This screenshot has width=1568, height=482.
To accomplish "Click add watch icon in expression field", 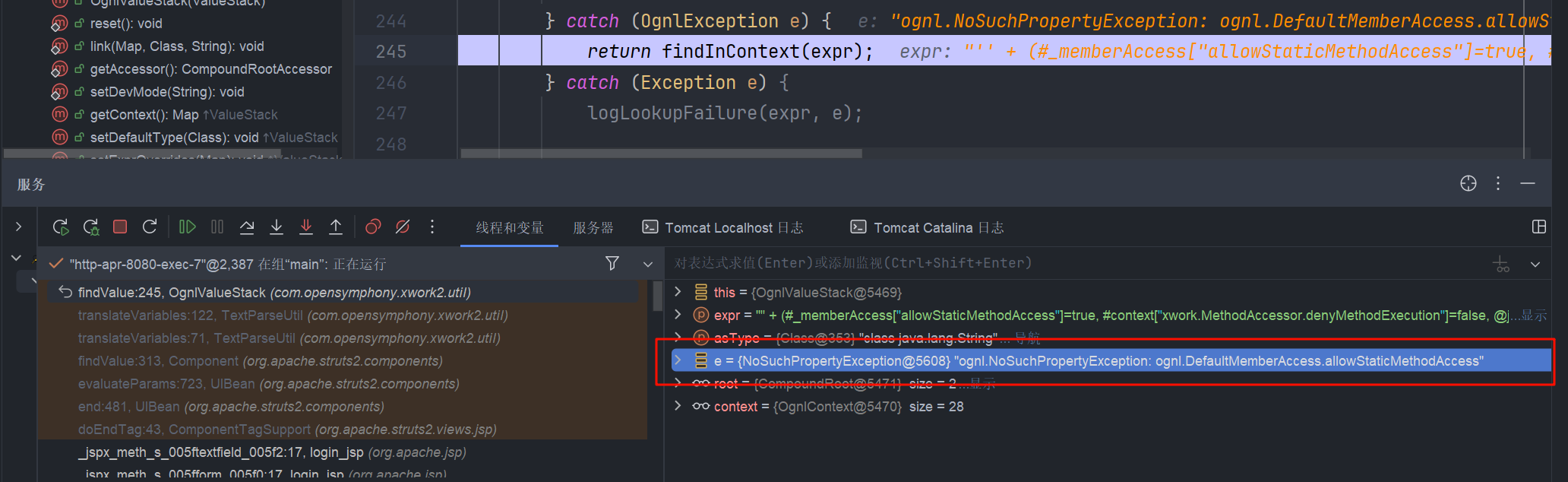I will coord(1501,264).
